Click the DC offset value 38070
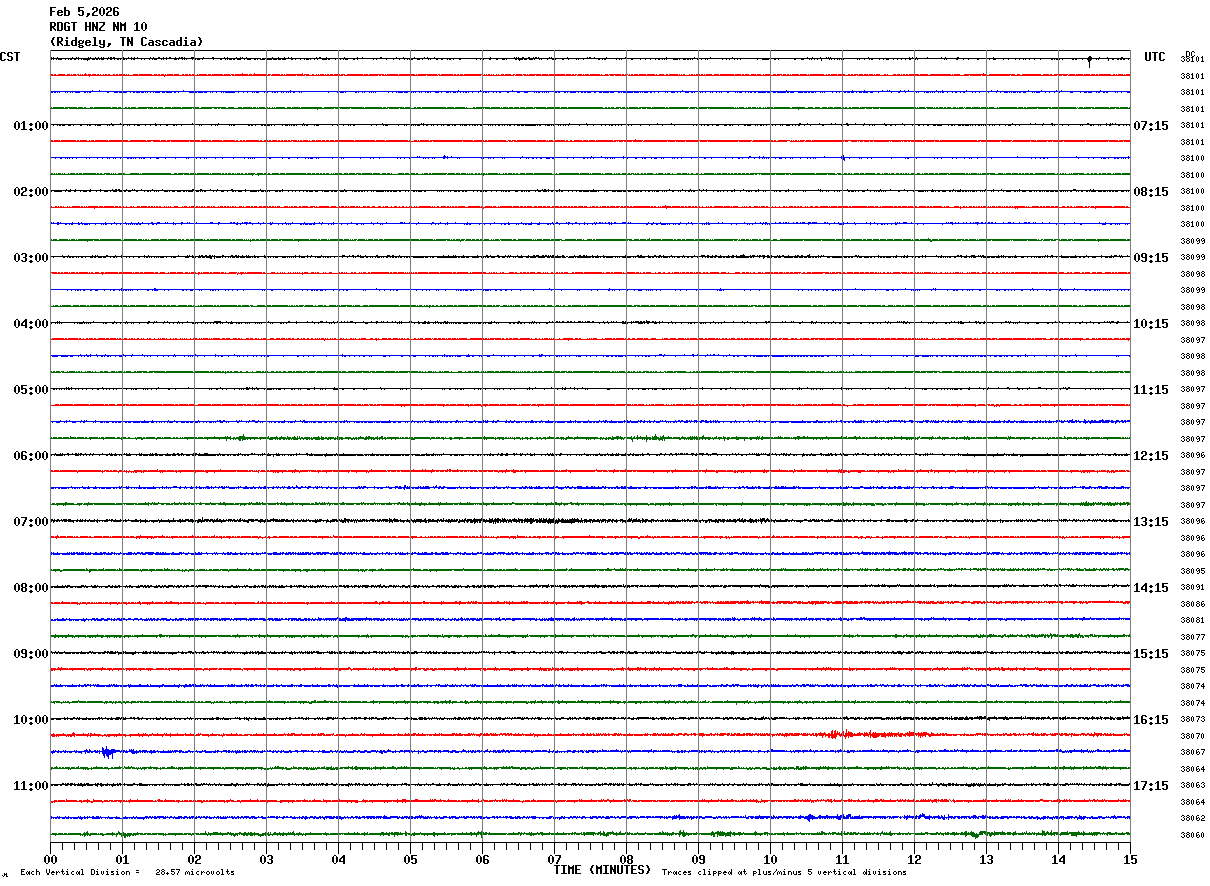Screen dimensions: 1210x886 coord(1192,736)
